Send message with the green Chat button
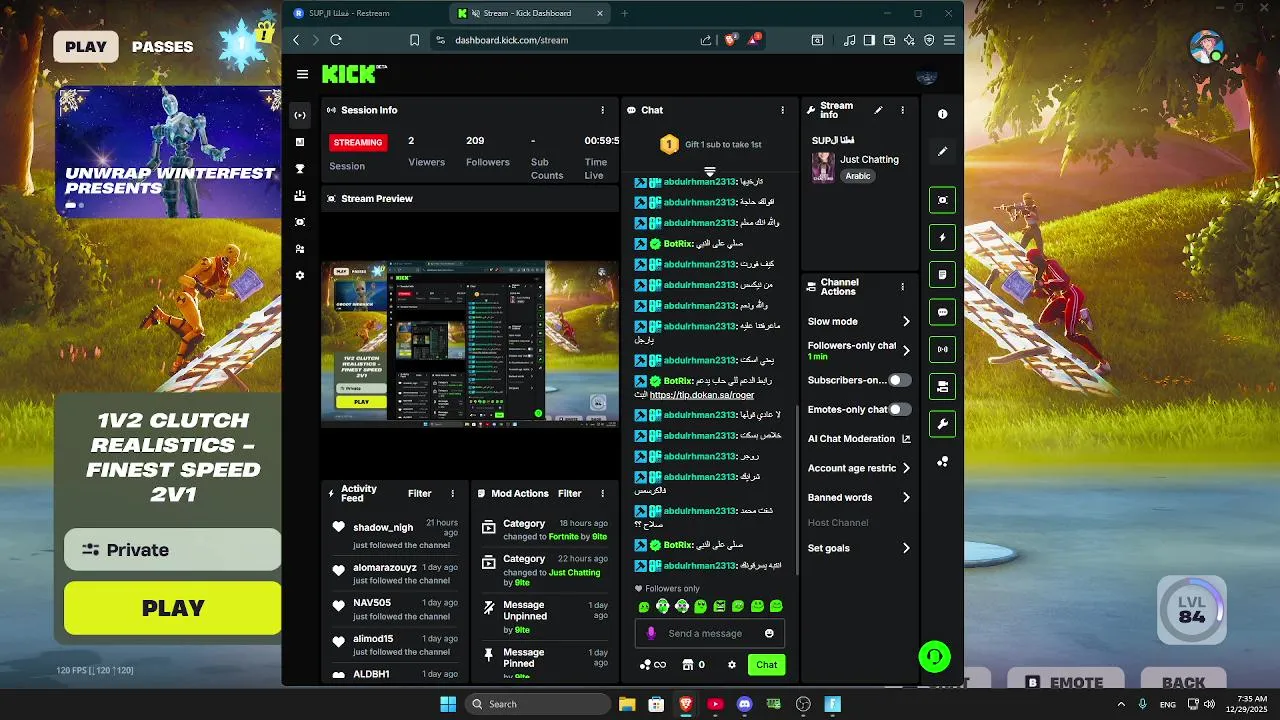Screen dimensions: 1280x720 click(766, 665)
